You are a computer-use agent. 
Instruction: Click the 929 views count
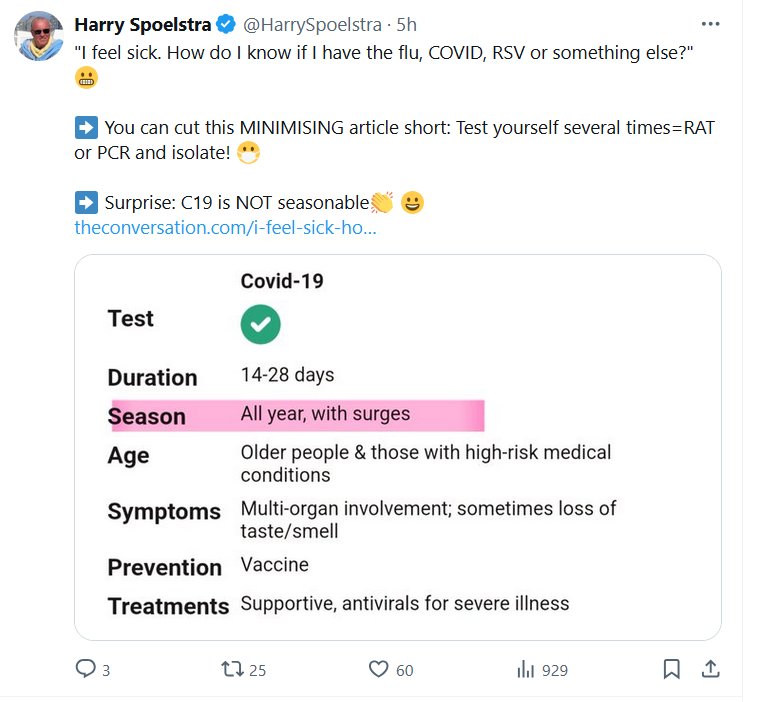click(x=554, y=670)
